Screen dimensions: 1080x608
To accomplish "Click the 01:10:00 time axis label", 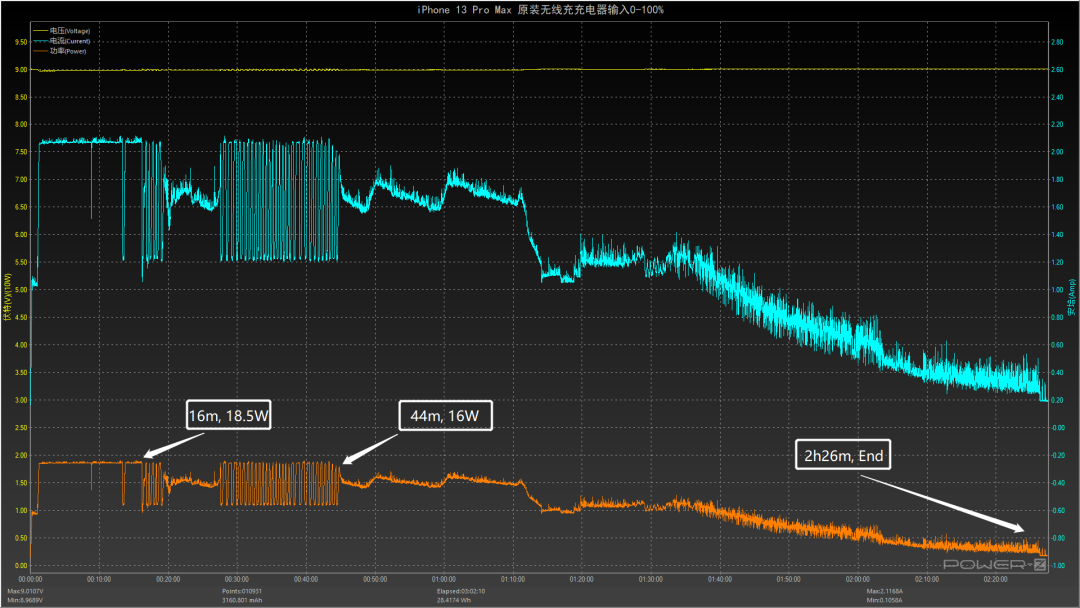I will (x=512, y=580).
